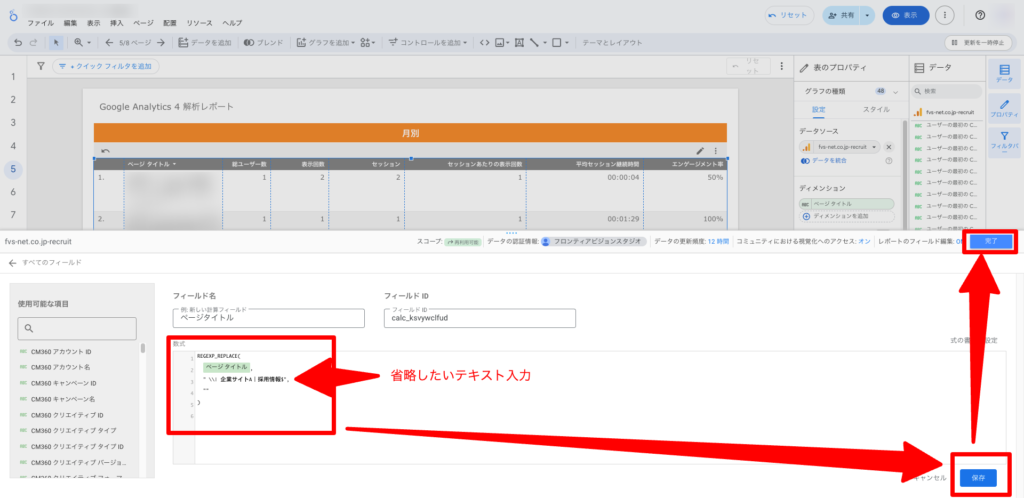Click the undo arrow in the toolbar
Screen dimensions: 1024x498
point(16,43)
